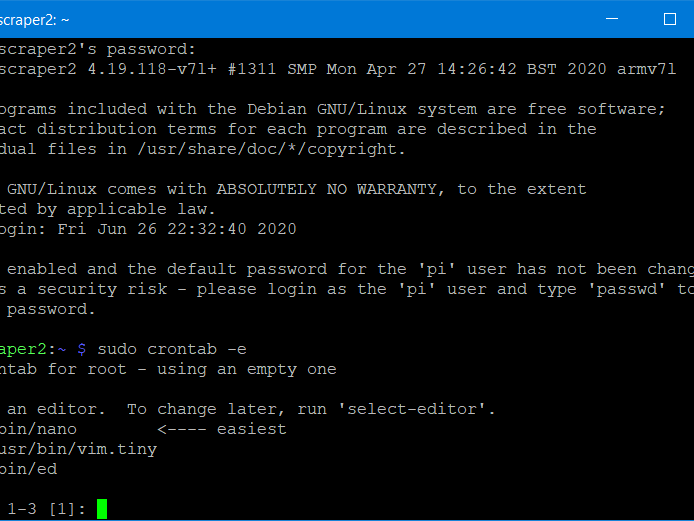
Task: Click the 'ABSOLUTELY NO WARRANTY' text
Action: tap(327, 189)
